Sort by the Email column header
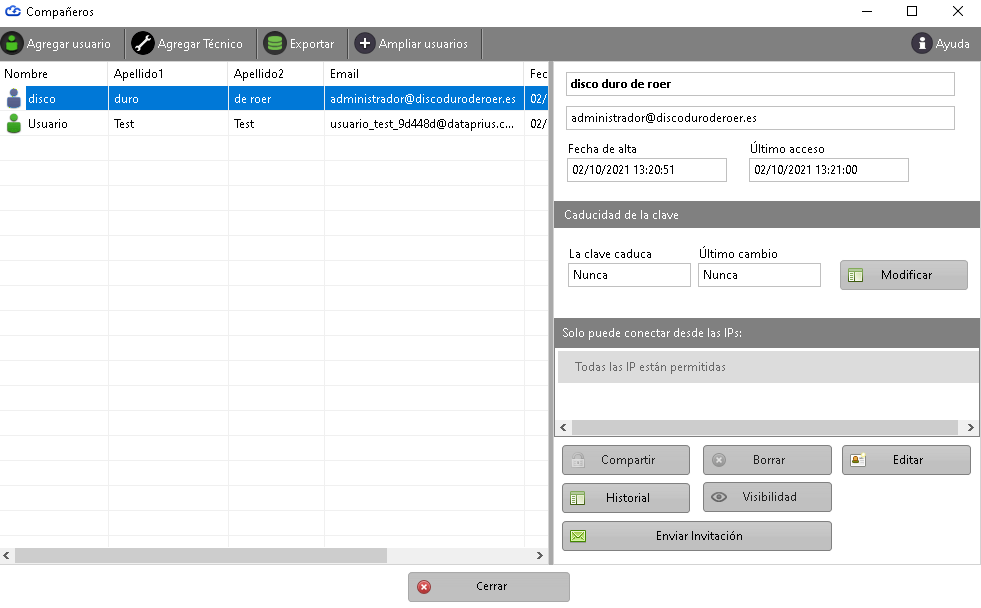 click(424, 74)
